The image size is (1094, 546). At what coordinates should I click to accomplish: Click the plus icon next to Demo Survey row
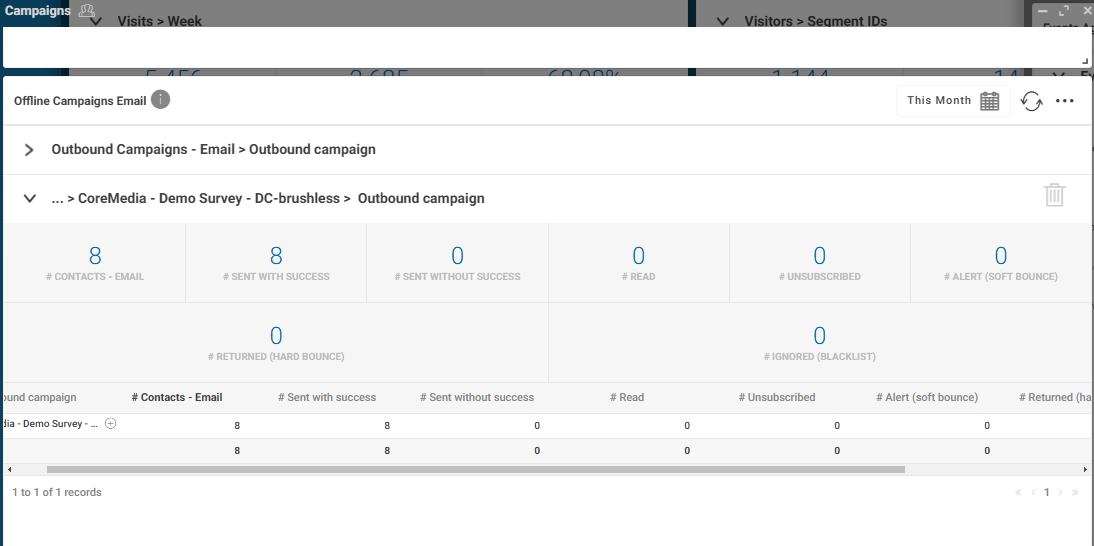click(x=111, y=424)
